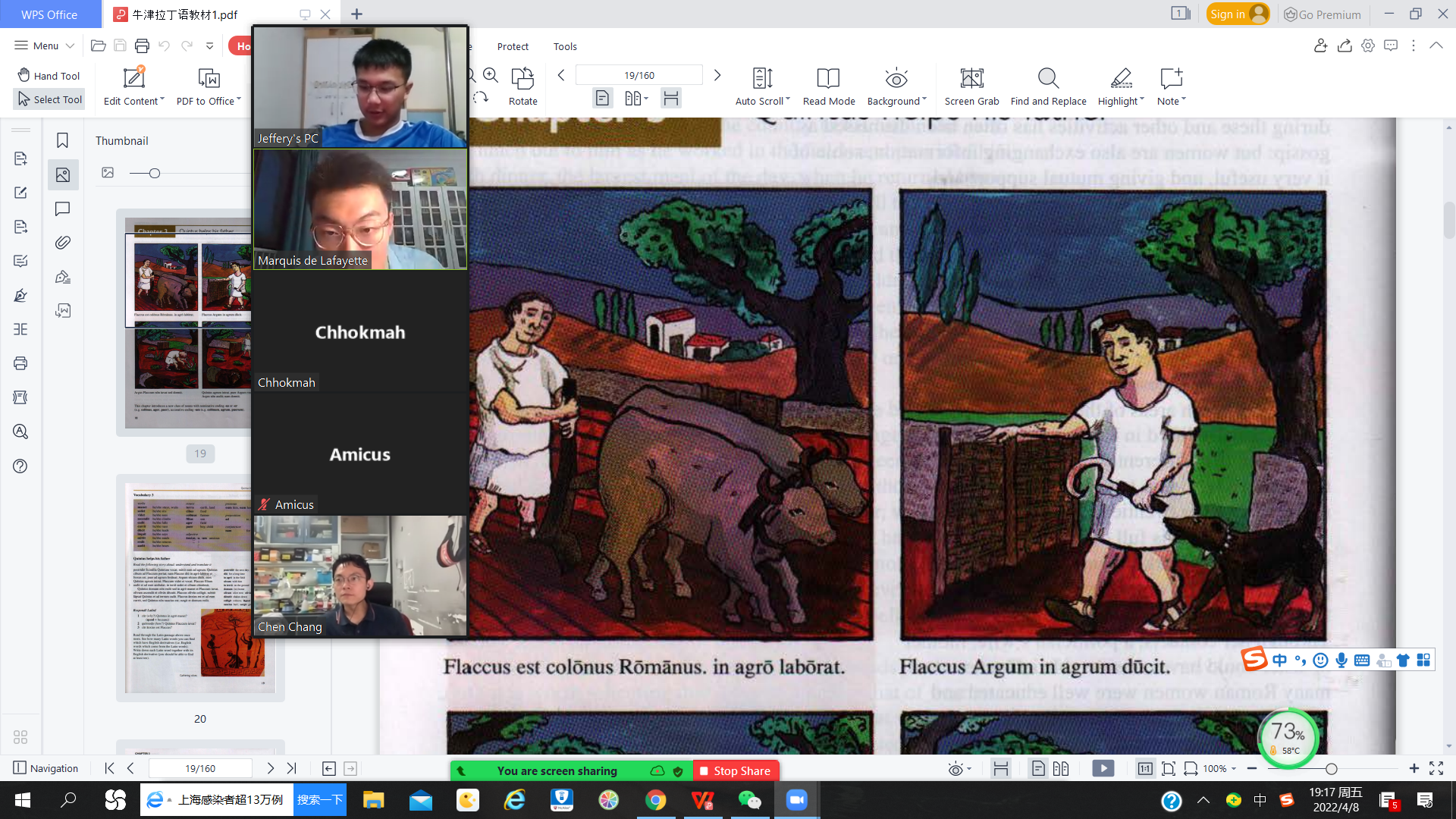
Task: Toggle single page view in status bar
Action: click(1038, 768)
